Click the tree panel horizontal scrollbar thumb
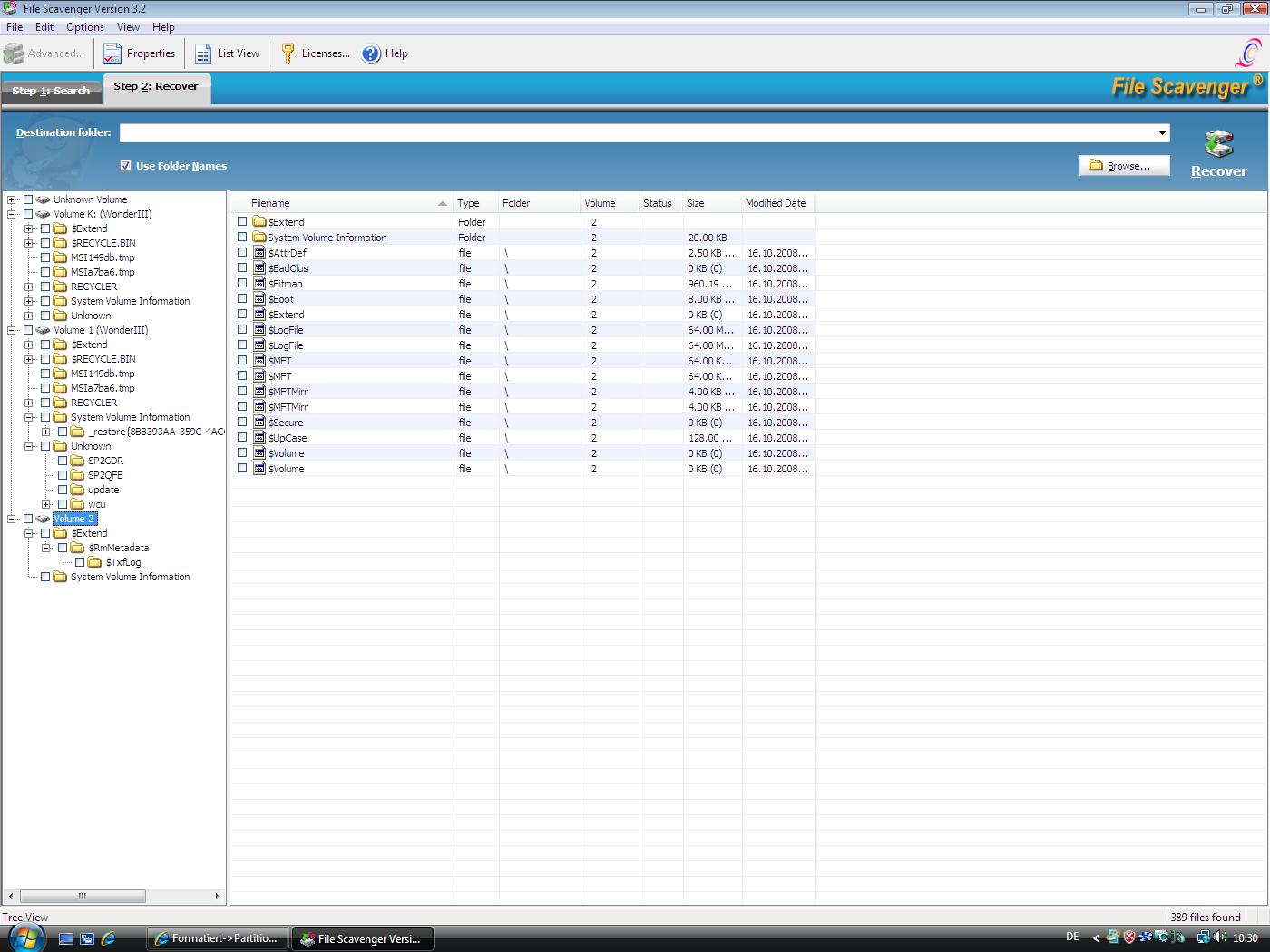Screen dimensions: 1270x952 pos(83,896)
